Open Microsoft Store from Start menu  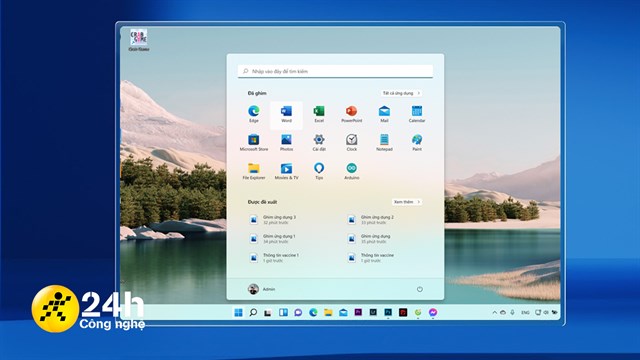pyautogui.click(x=253, y=142)
